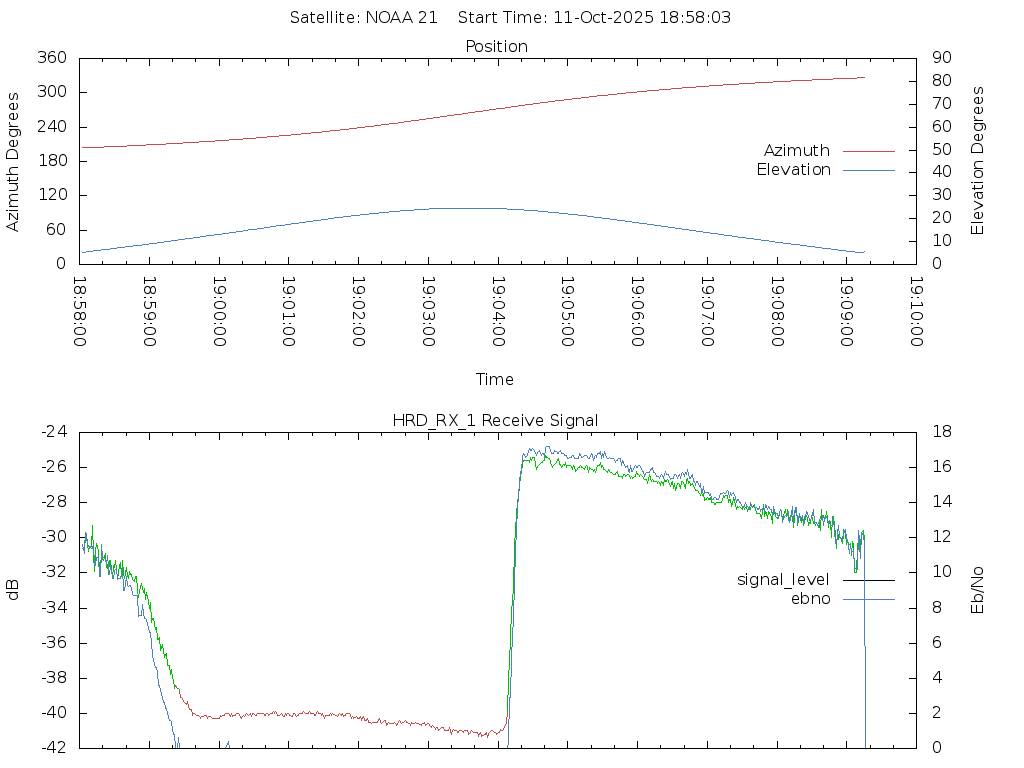
Task: Click the Eb/No axis label
Action: click(x=978, y=589)
